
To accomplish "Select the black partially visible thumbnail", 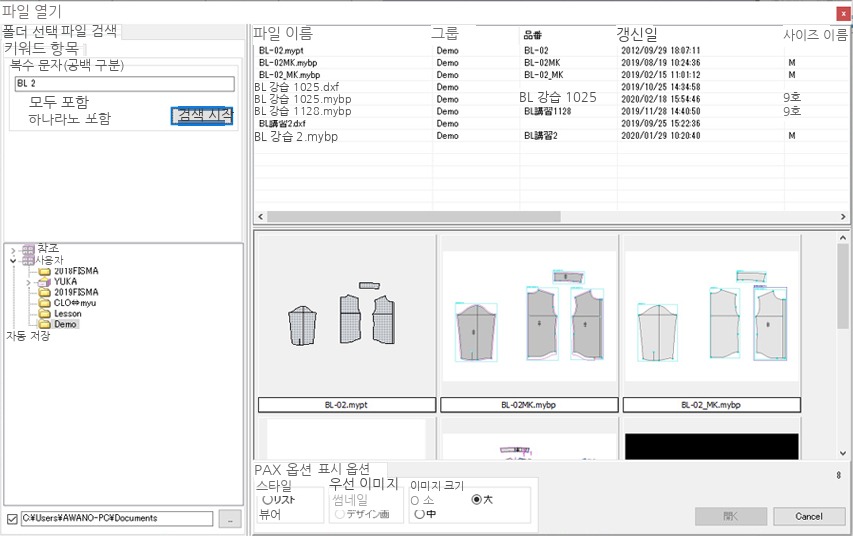I will [x=712, y=446].
